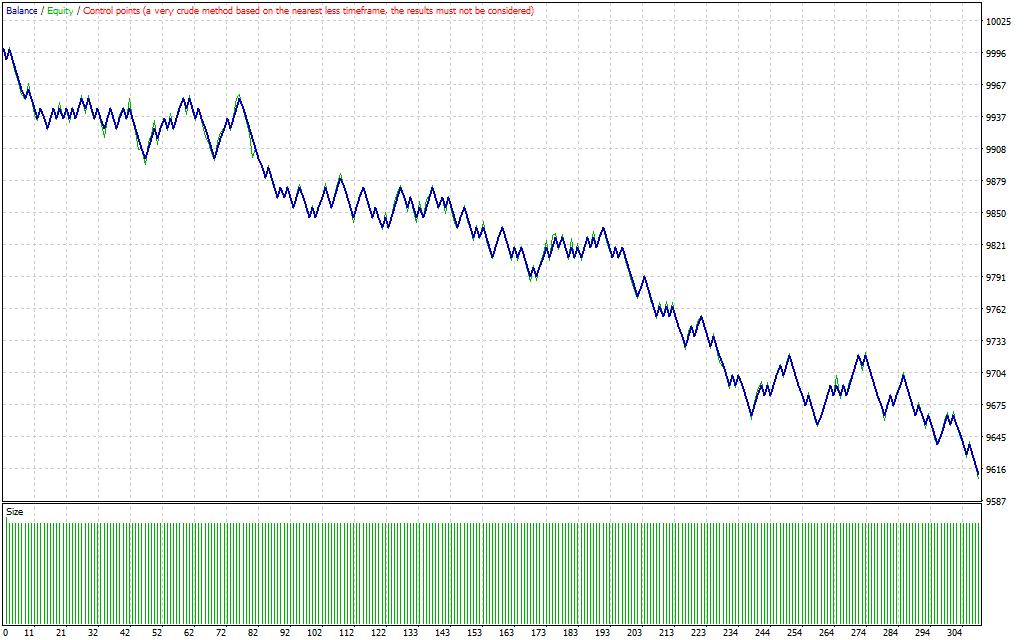The width and height of the screenshot is (1024, 640).
Task: Select trade number 0 on horizontal axis
Action: point(6,633)
